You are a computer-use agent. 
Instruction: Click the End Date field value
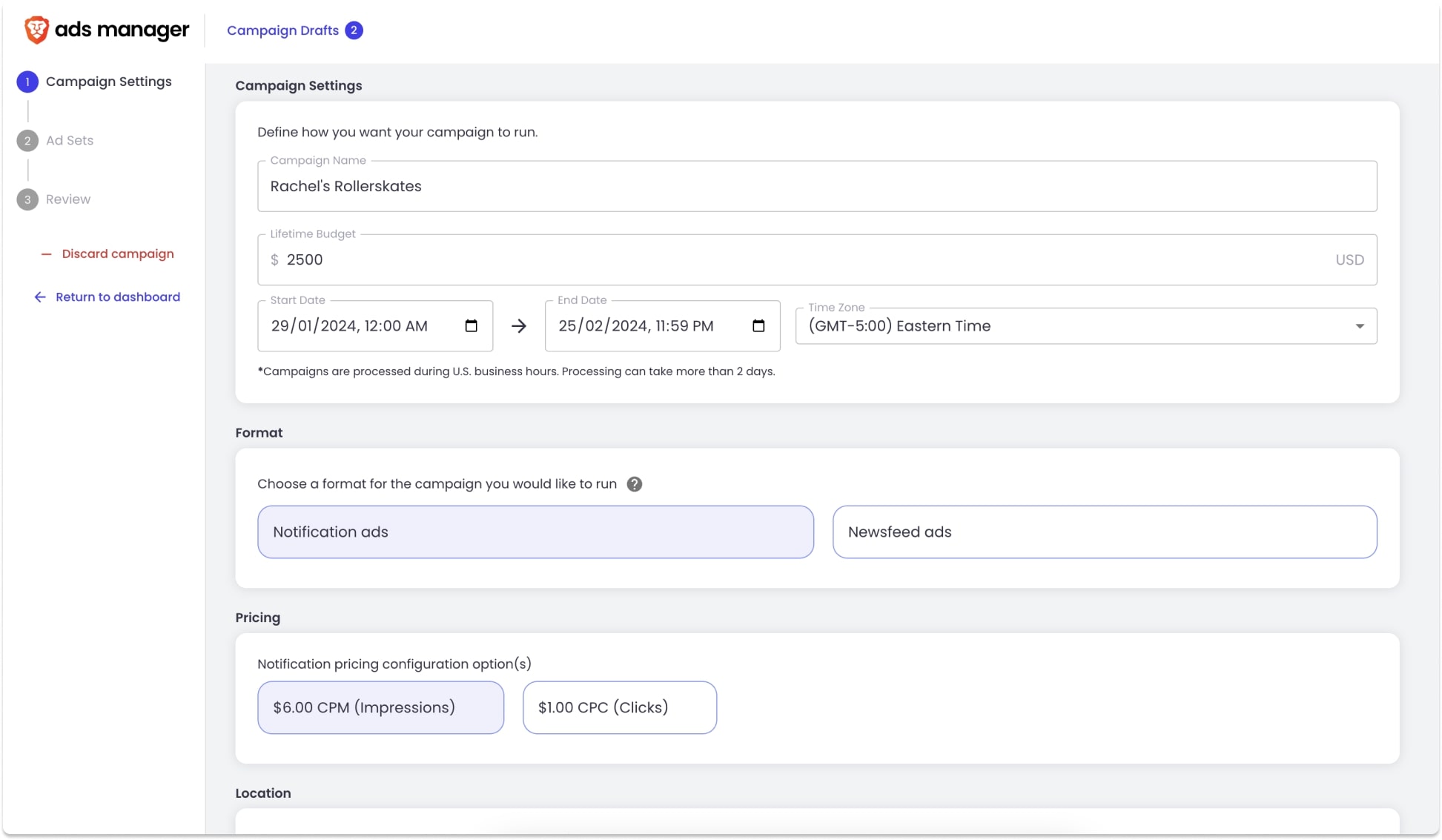point(636,326)
